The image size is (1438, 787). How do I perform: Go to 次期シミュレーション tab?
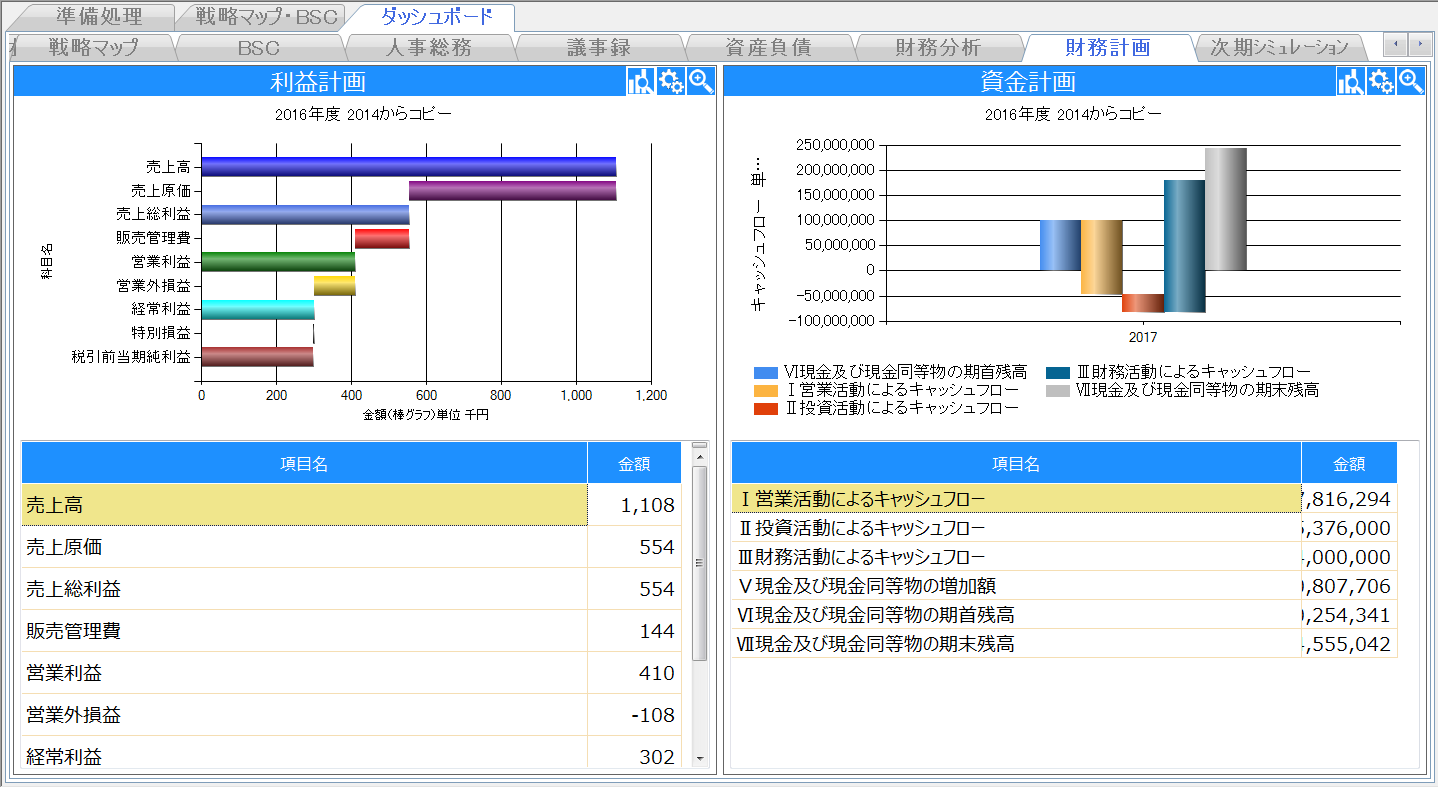coord(1279,47)
